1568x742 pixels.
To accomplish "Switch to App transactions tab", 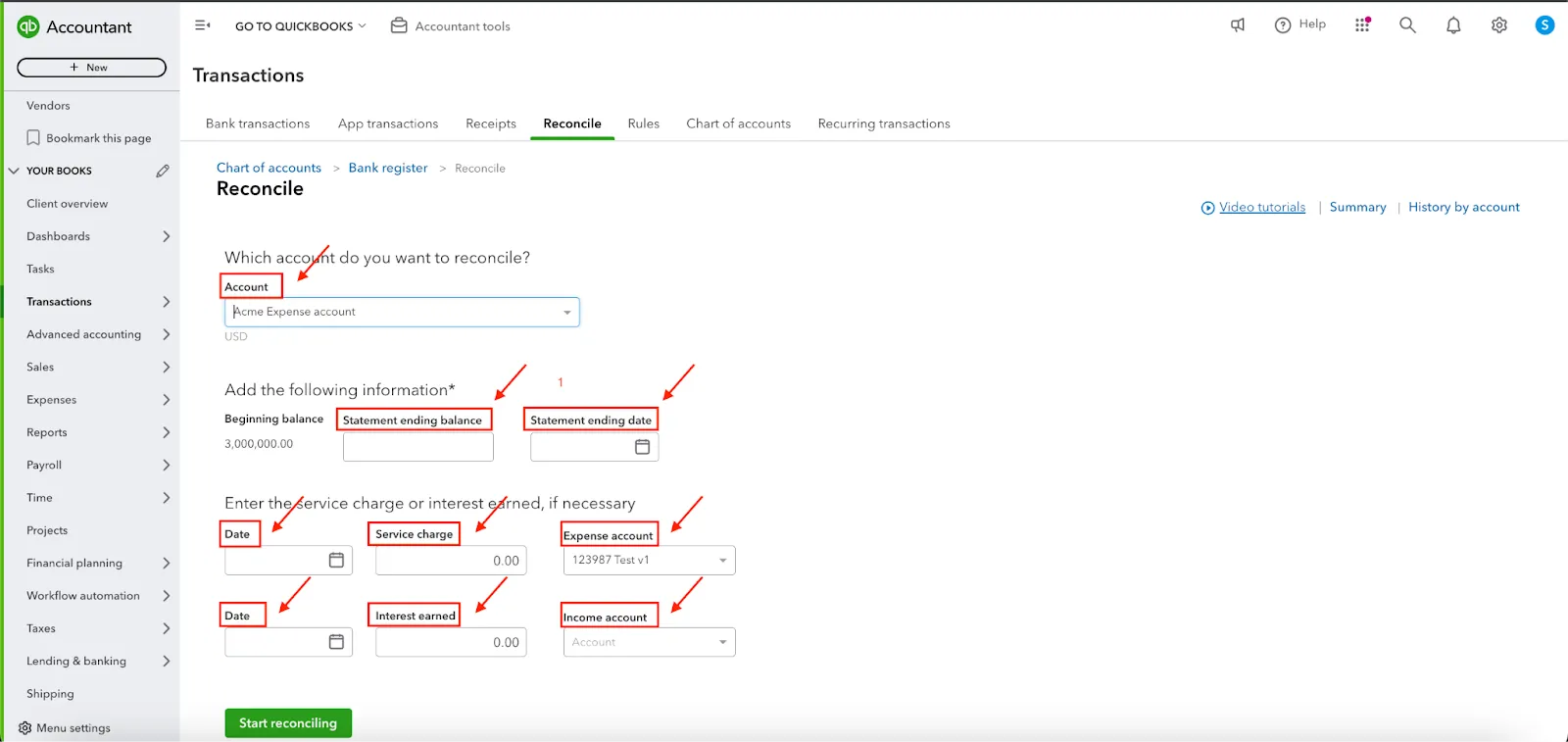I will (x=388, y=124).
